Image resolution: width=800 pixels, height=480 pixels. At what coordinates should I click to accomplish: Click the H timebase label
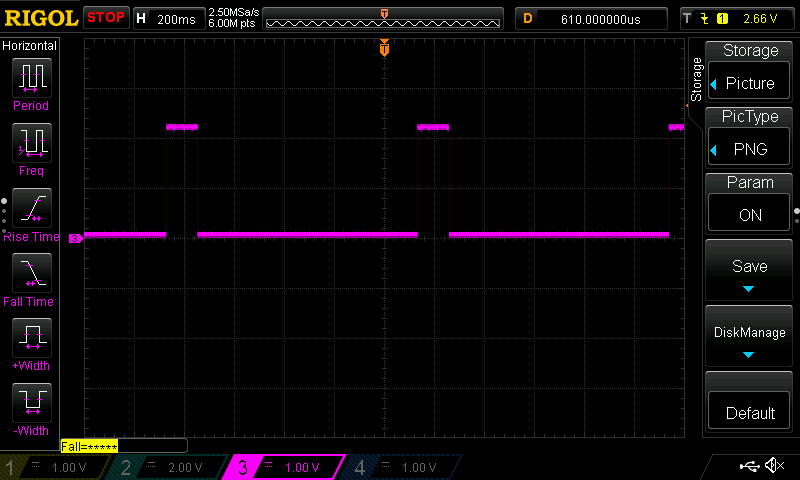[x=141, y=18]
